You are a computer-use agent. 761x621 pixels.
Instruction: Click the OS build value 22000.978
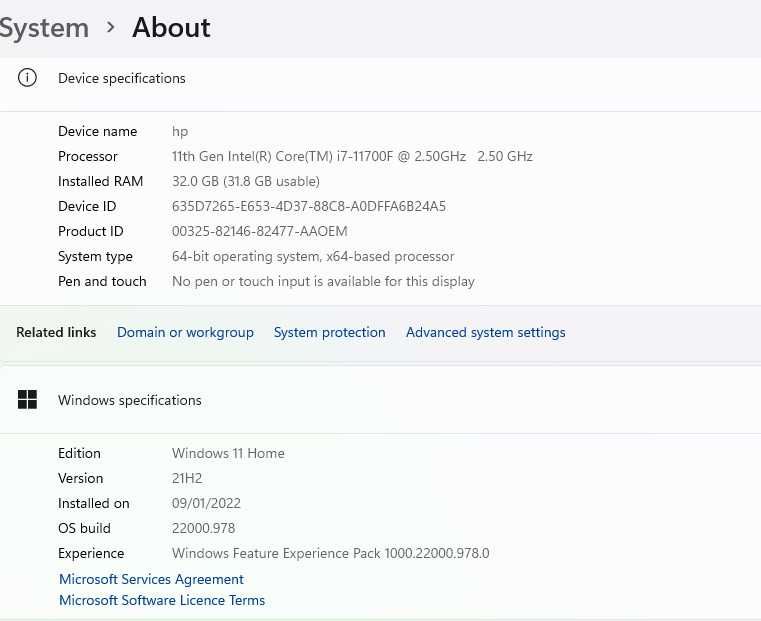(203, 528)
